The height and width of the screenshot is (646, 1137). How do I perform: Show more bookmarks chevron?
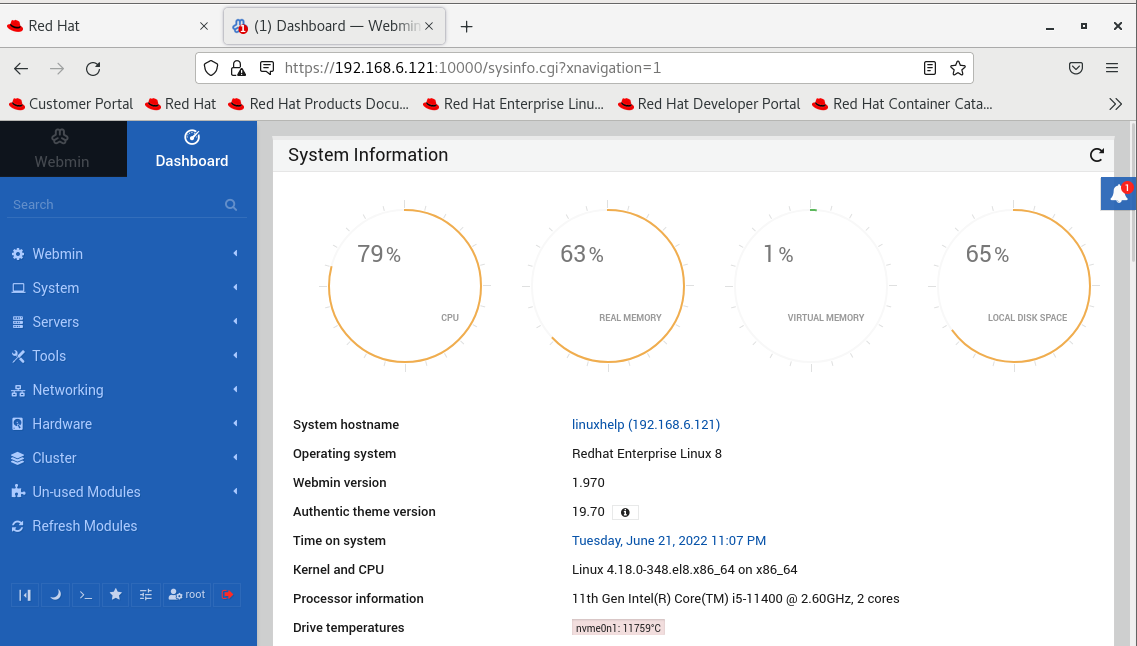1115,104
